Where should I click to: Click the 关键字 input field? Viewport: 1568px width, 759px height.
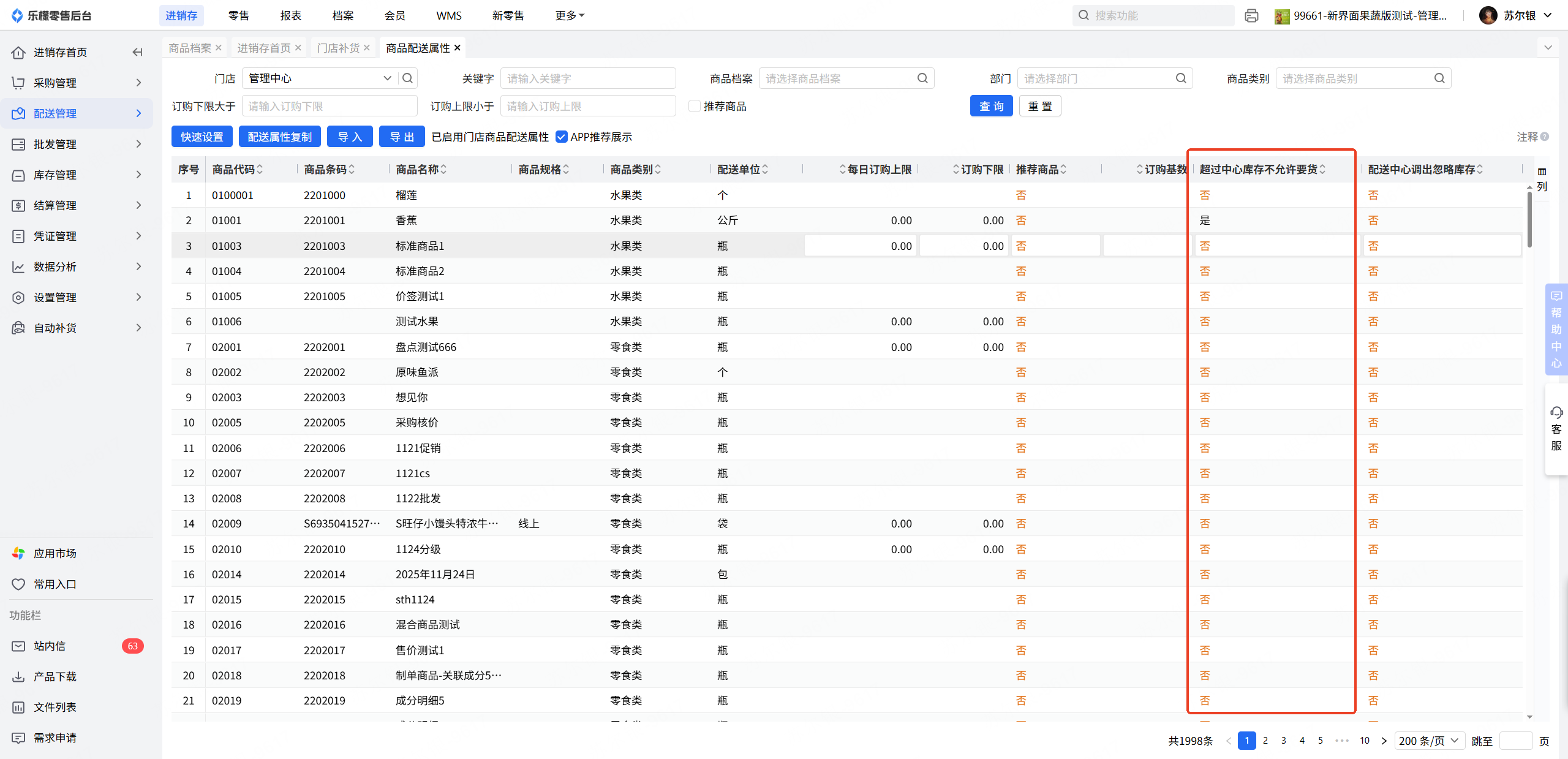(587, 78)
